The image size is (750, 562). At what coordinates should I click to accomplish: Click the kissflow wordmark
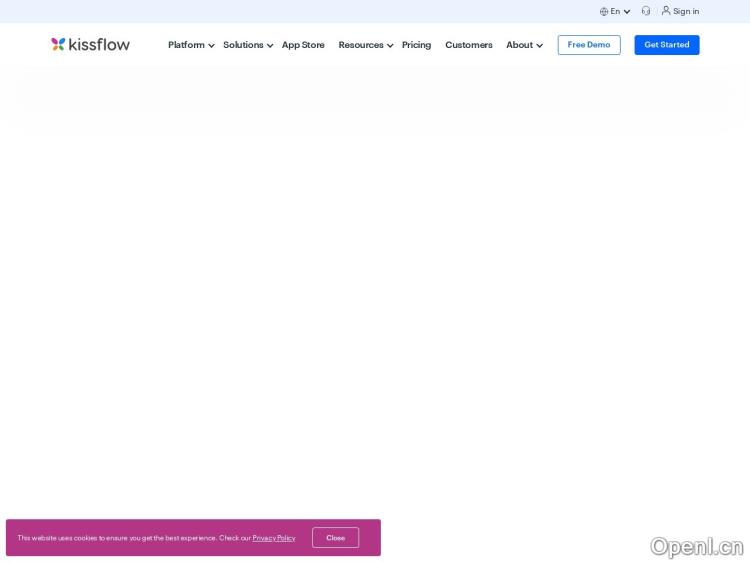pyautogui.click(x=99, y=44)
